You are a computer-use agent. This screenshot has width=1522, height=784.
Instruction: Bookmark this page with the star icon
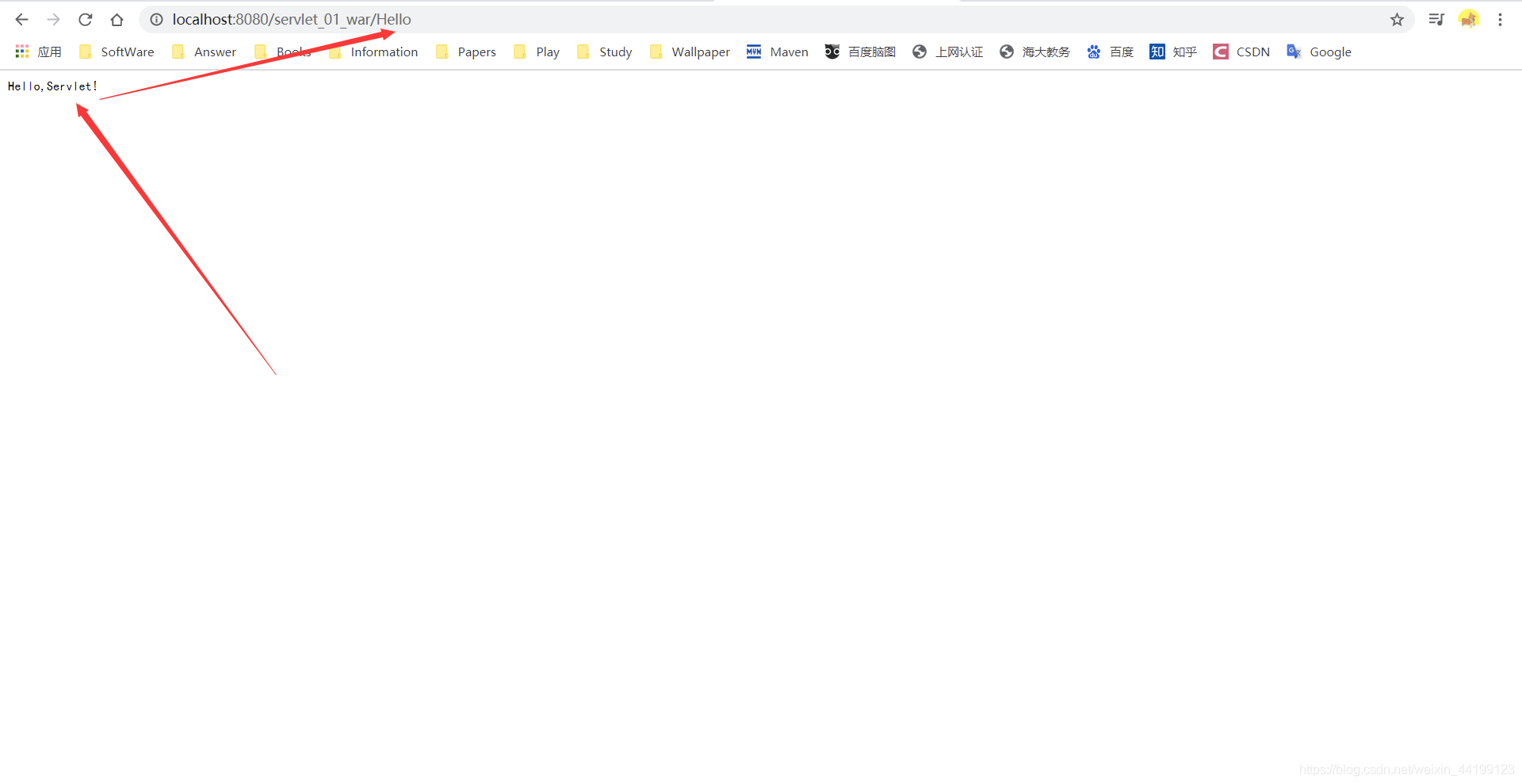(x=1397, y=20)
